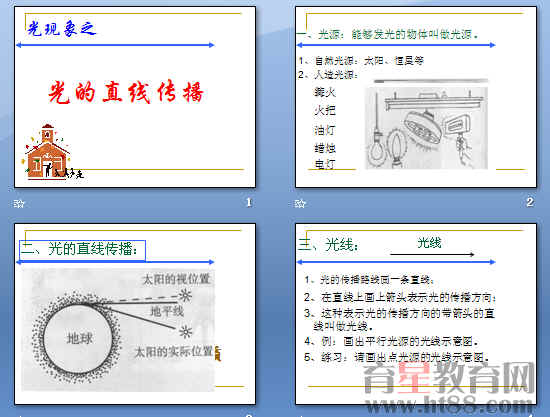Select slide 1 titled 光的直线传播

[135, 97]
